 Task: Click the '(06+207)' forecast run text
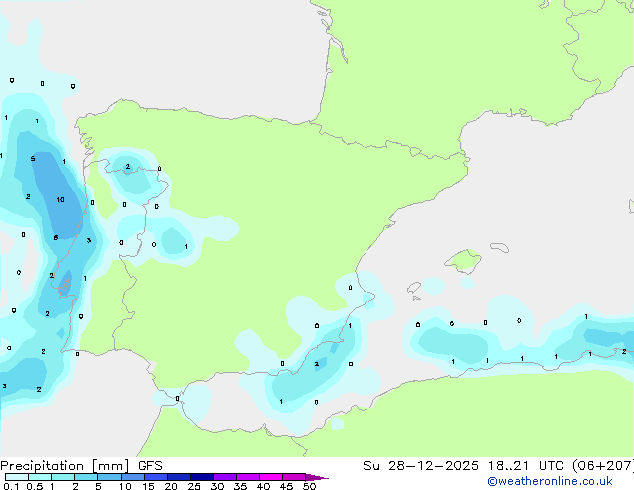coord(603,466)
